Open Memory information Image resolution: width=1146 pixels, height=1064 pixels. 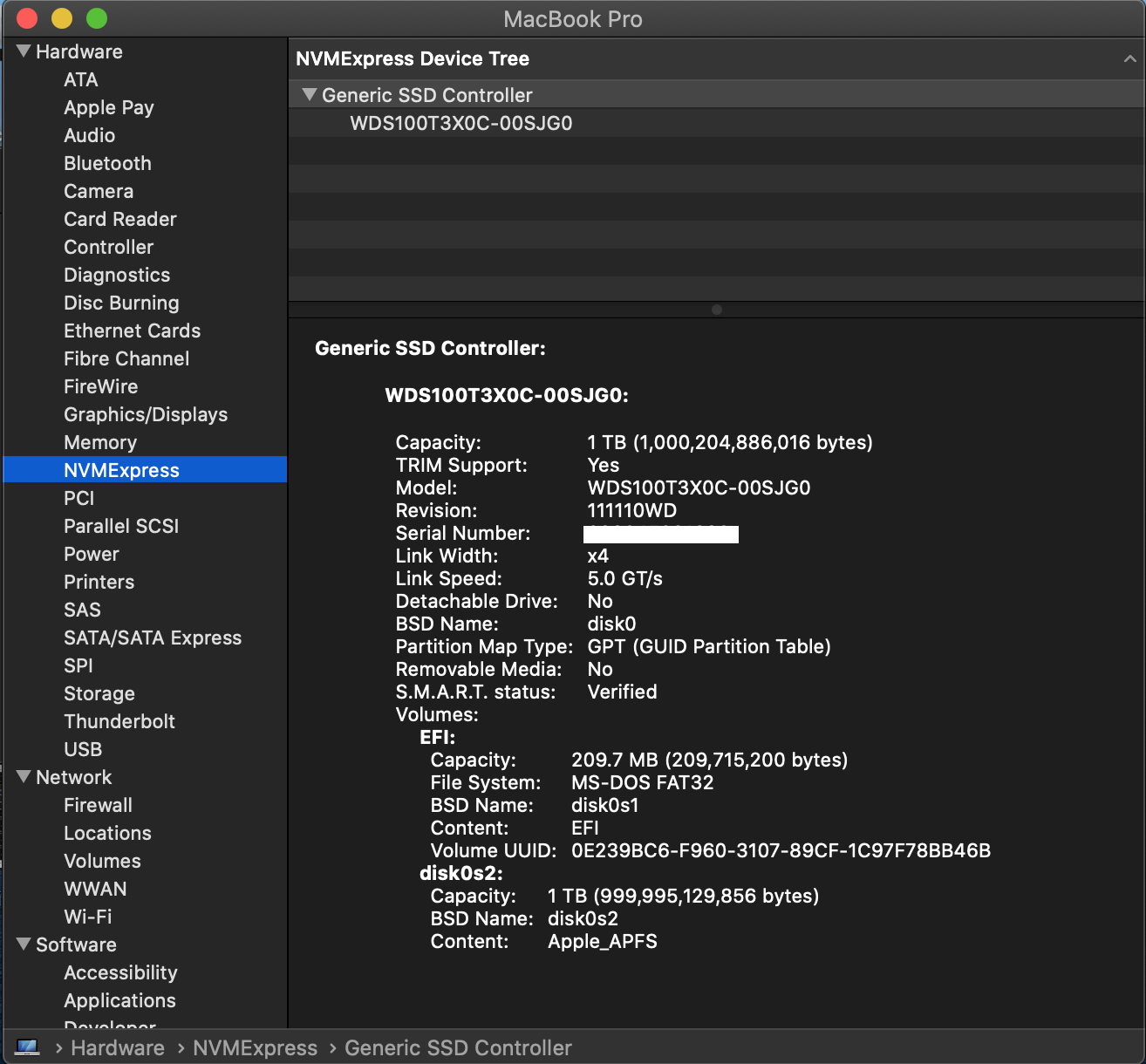pyautogui.click(x=100, y=442)
